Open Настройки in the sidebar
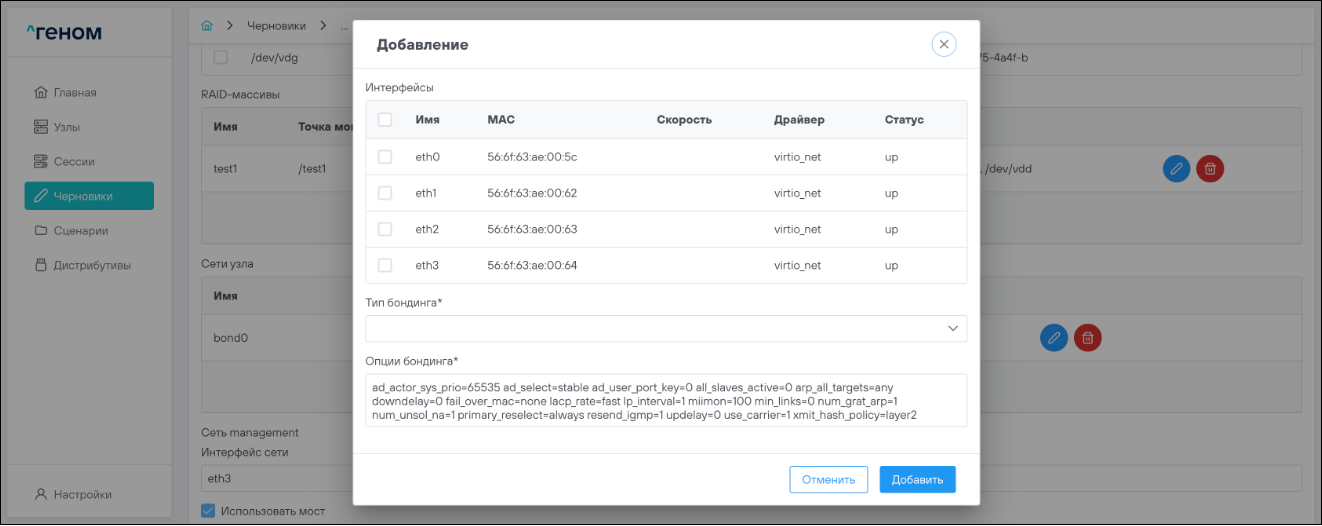 [81, 494]
